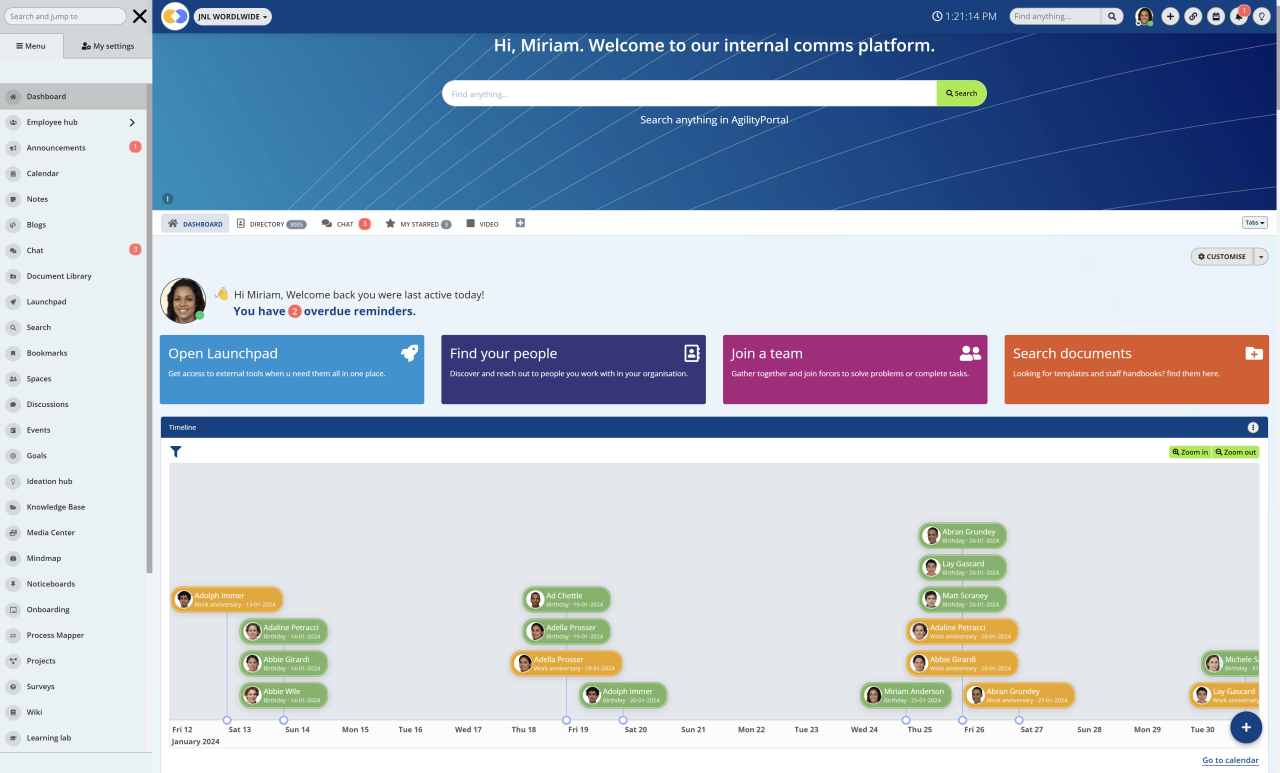Click the link/quick-links icon in the top bar
Viewport: 1280px width, 773px height.
[x=1193, y=16]
